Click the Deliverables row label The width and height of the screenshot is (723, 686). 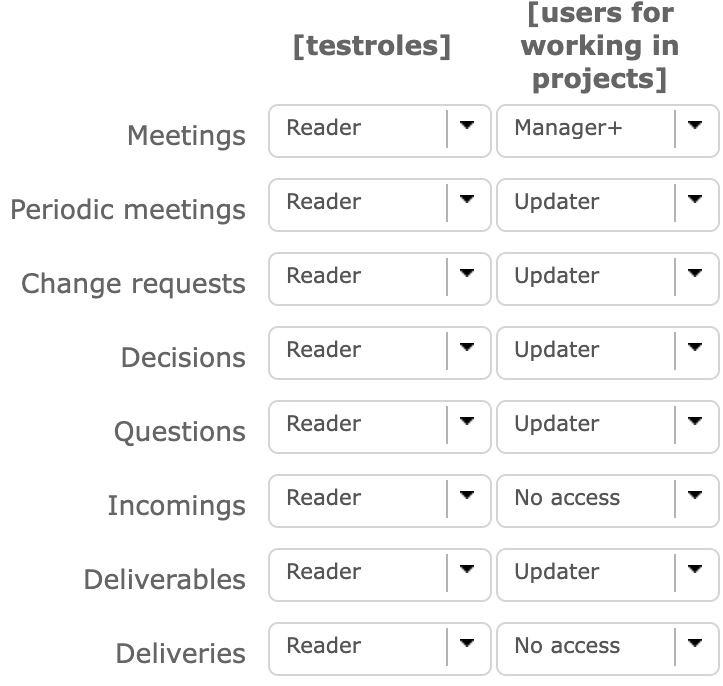click(164, 580)
